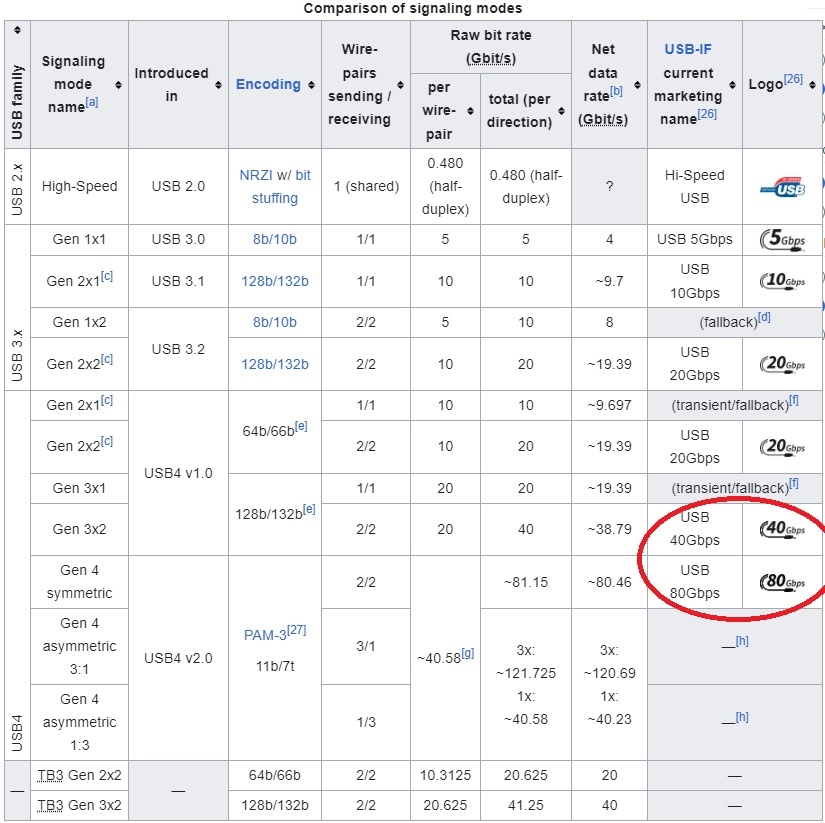Open citation [26] after Logo header
The height and width of the screenshot is (823, 825).
[x=793, y=79]
